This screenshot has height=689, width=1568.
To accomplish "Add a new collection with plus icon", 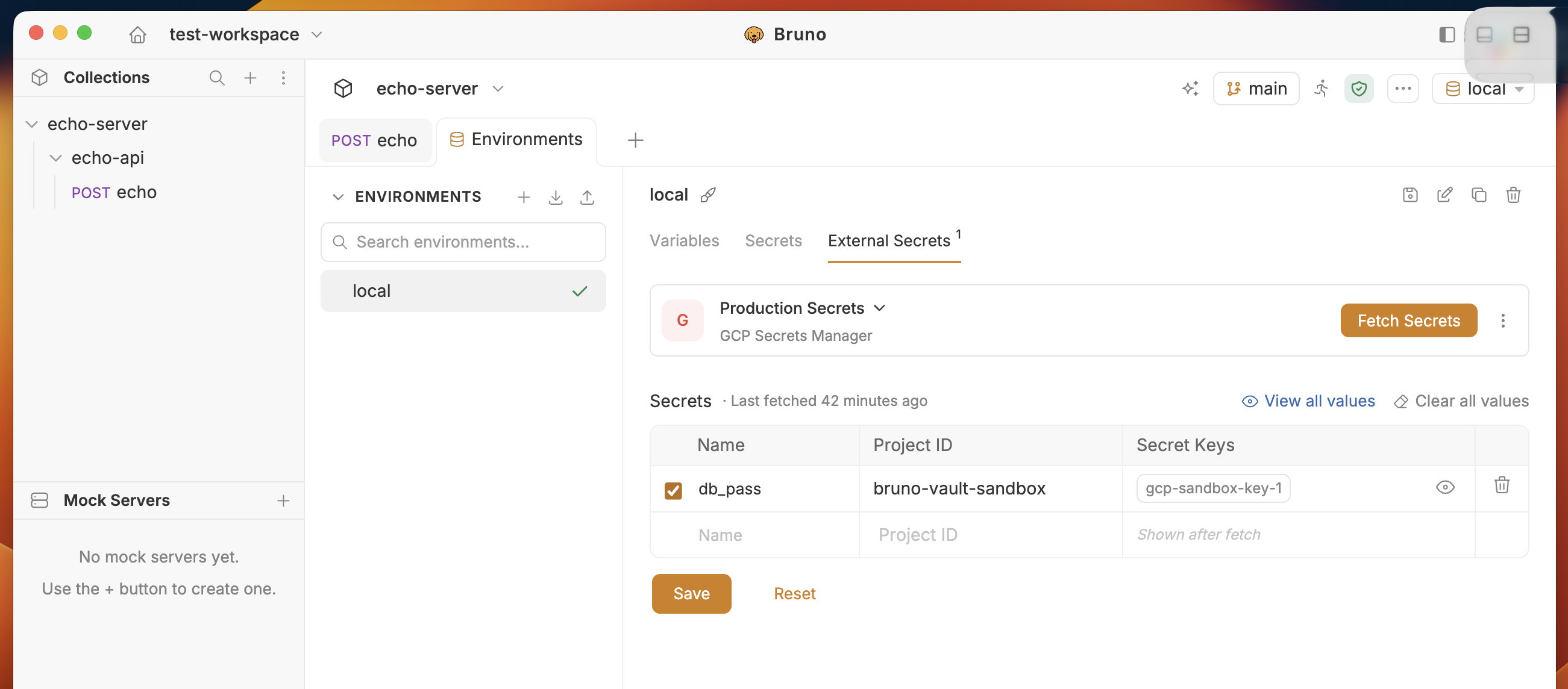I will (250, 78).
